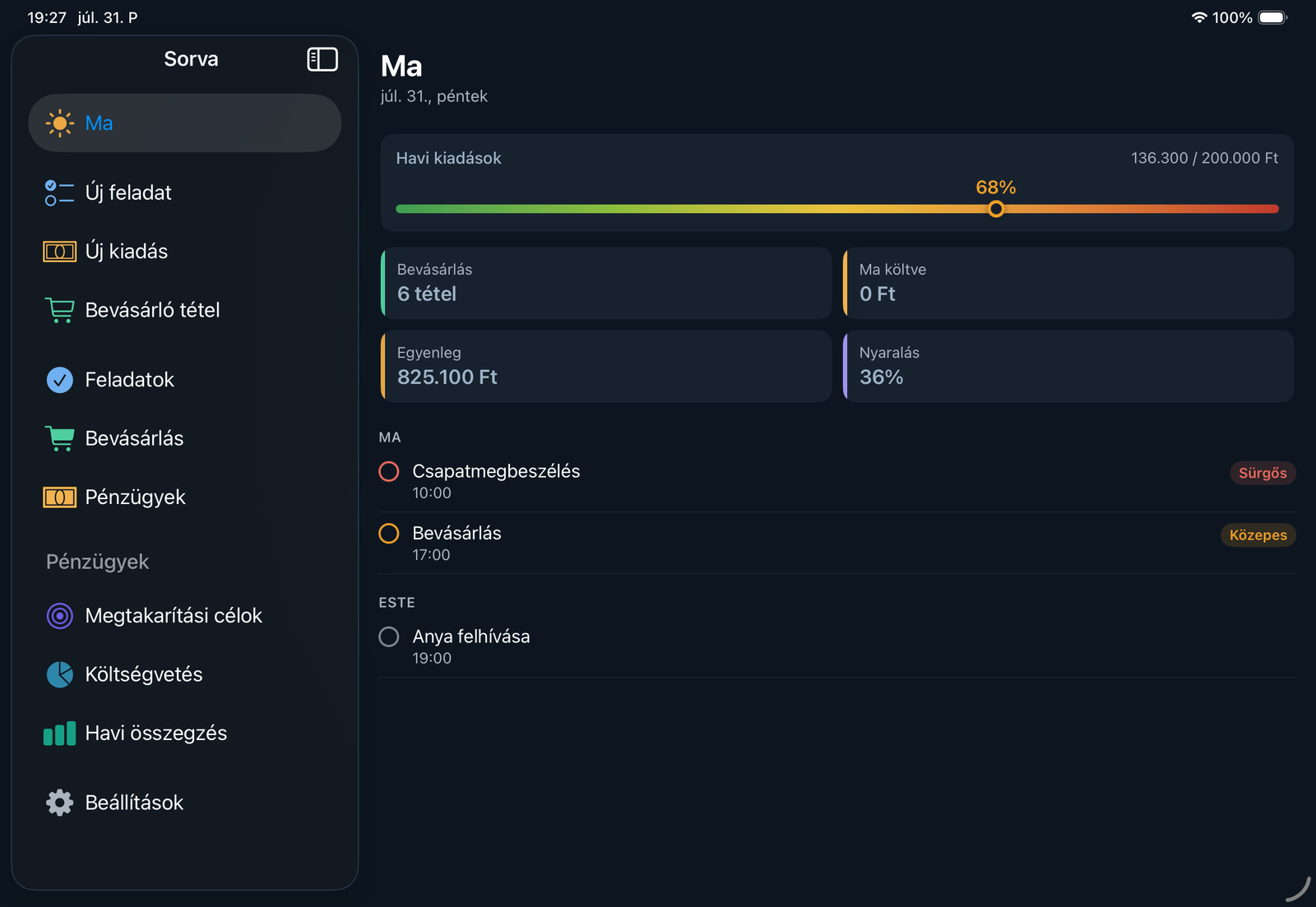Click the 17:00 time under Bevásárlás
The width and height of the screenshot is (1316, 907).
pyautogui.click(x=431, y=555)
